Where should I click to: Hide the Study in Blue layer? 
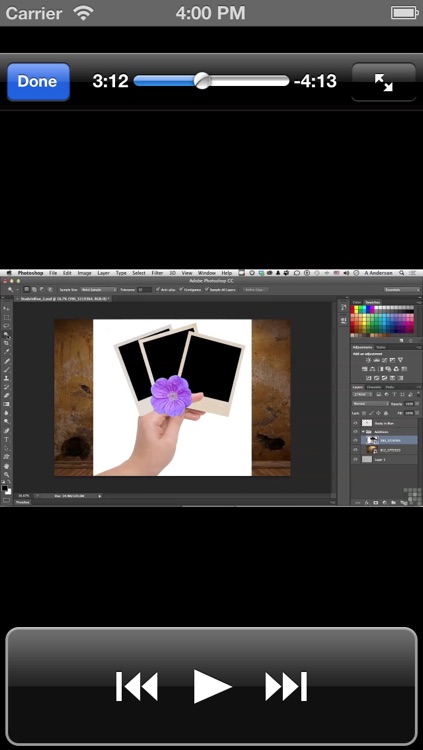click(355, 423)
